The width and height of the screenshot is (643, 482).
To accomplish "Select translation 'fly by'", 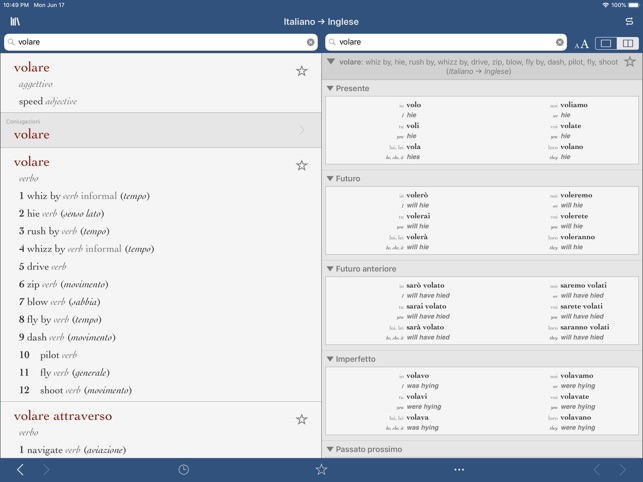I will (39, 320).
